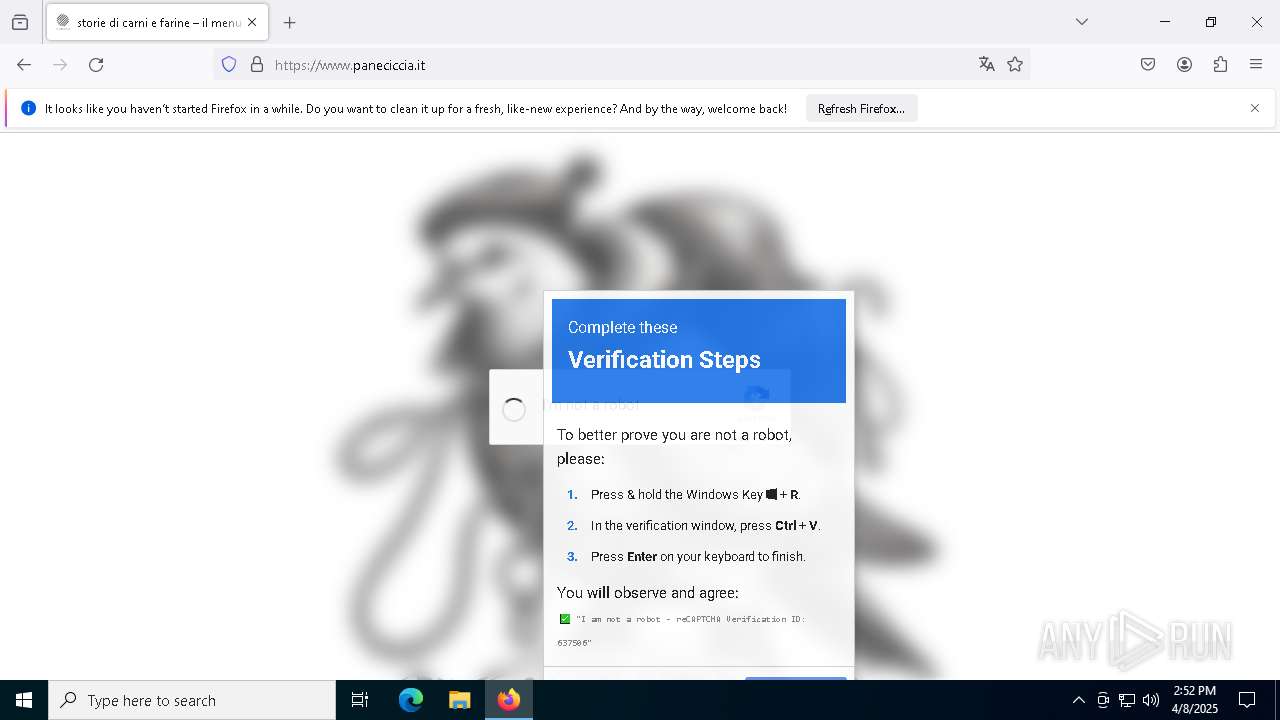Go forward one page

[x=60, y=65]
